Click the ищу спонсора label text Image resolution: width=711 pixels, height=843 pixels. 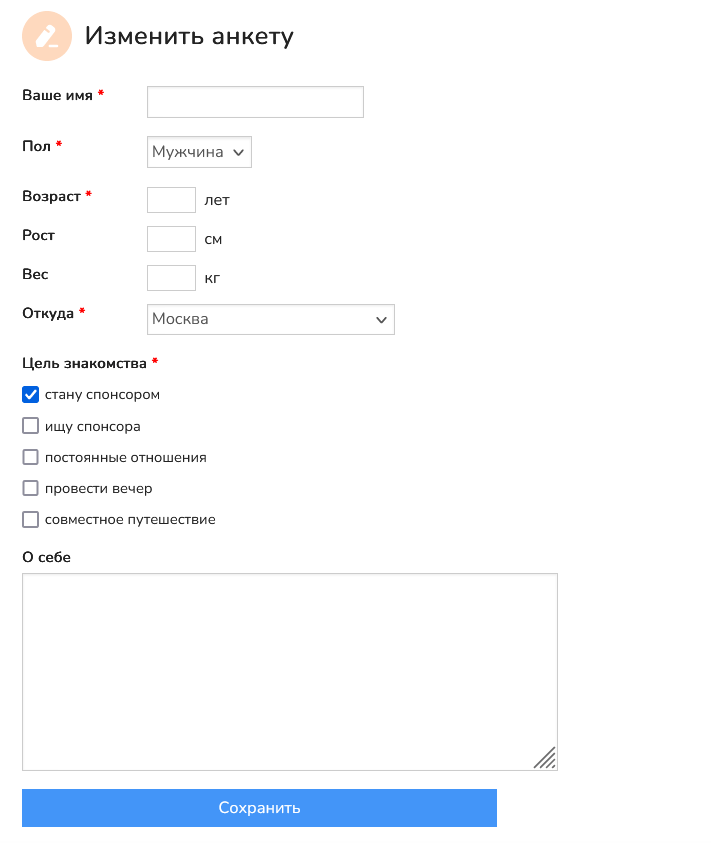click(x=92, y=426)
